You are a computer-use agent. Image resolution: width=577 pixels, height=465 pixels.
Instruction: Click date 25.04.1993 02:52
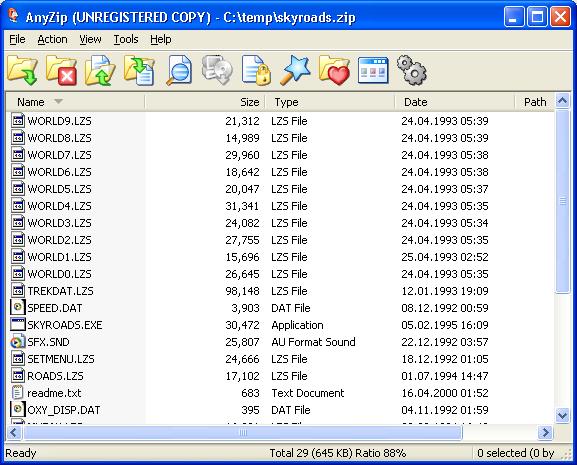445,257
